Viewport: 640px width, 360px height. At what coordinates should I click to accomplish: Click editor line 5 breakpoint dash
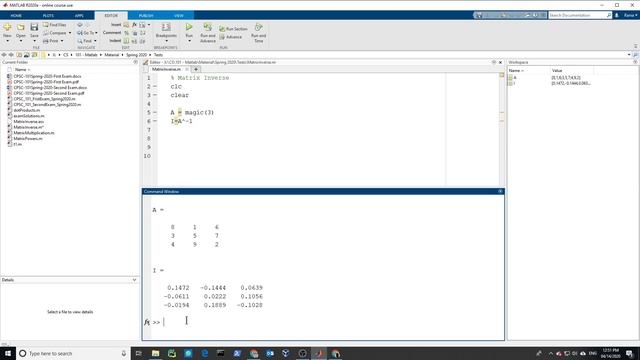pos(155,112)
